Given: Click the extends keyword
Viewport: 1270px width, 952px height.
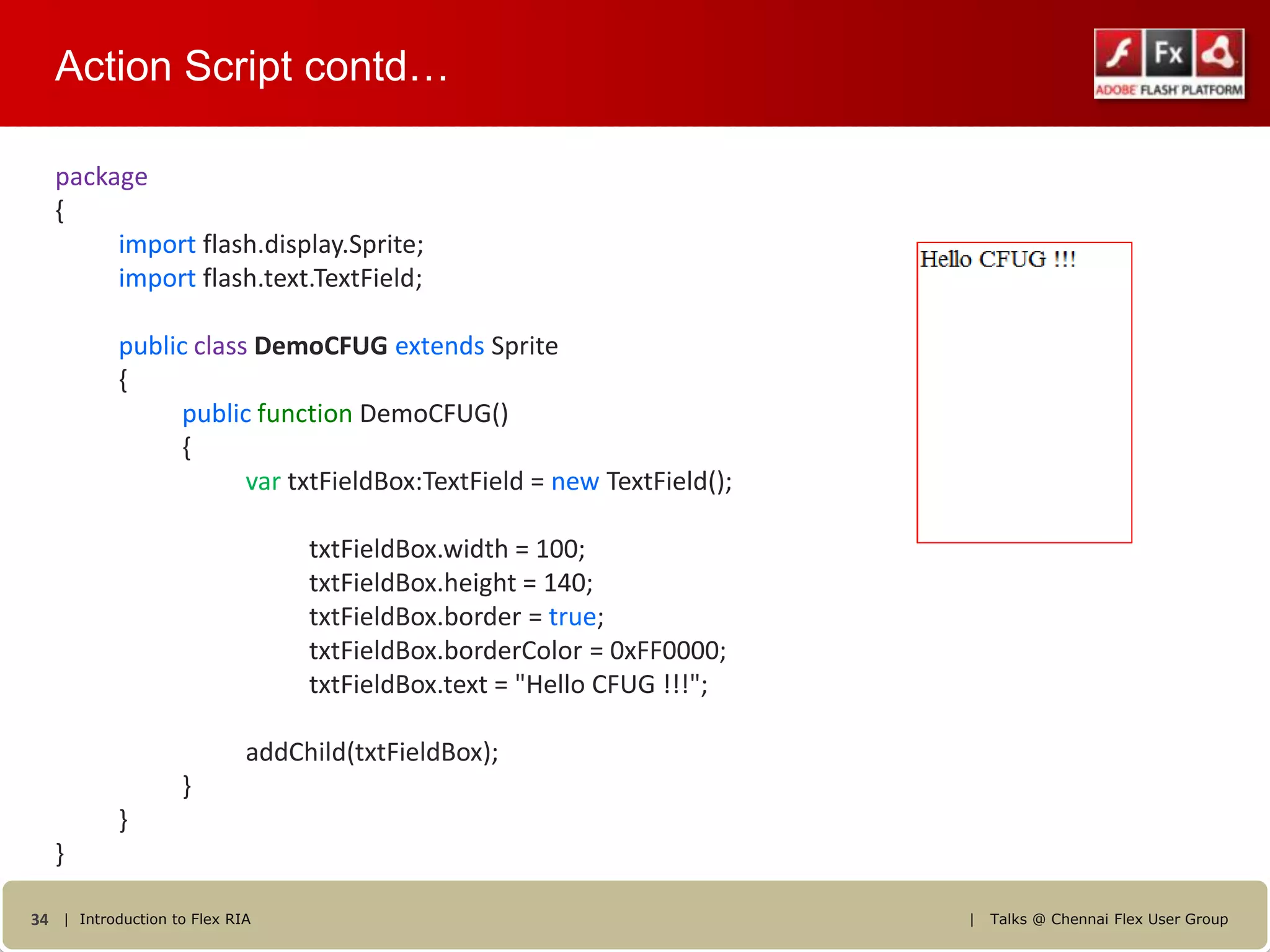Looking at the screenshot, I should tap(439, 346).
